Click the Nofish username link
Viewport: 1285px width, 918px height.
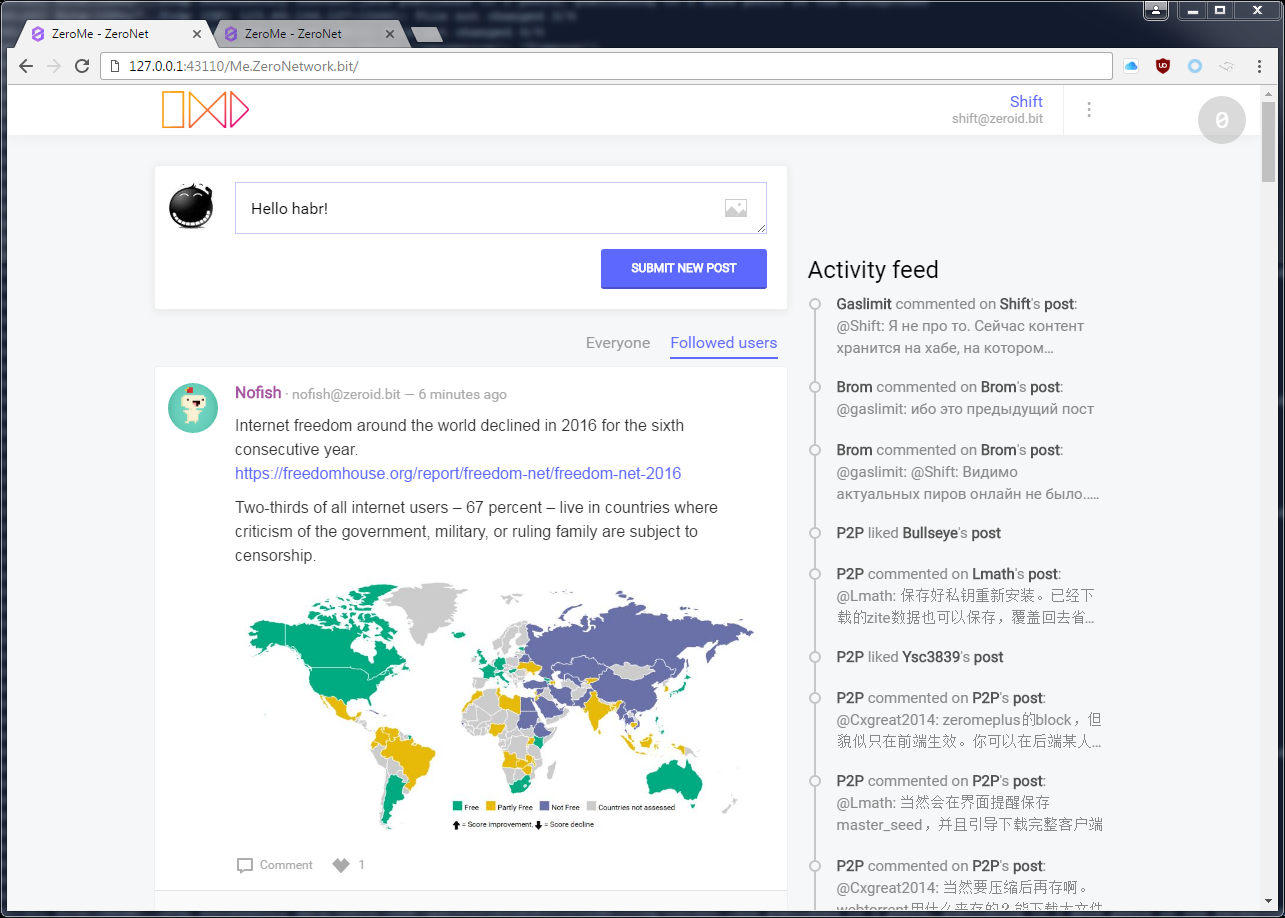258,393
